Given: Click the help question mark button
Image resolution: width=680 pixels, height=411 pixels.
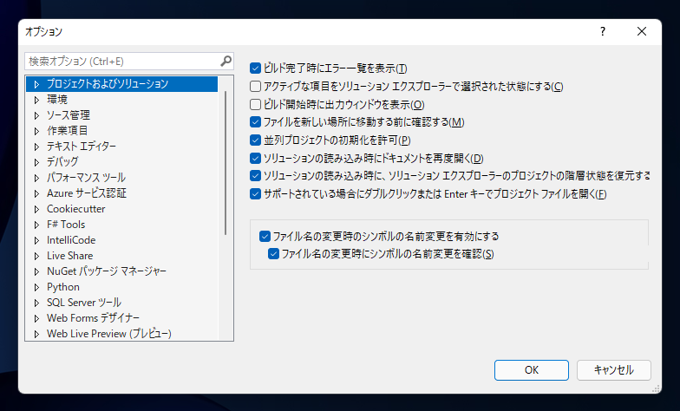Looking at the screenshot, I should (x=603, y=32).
